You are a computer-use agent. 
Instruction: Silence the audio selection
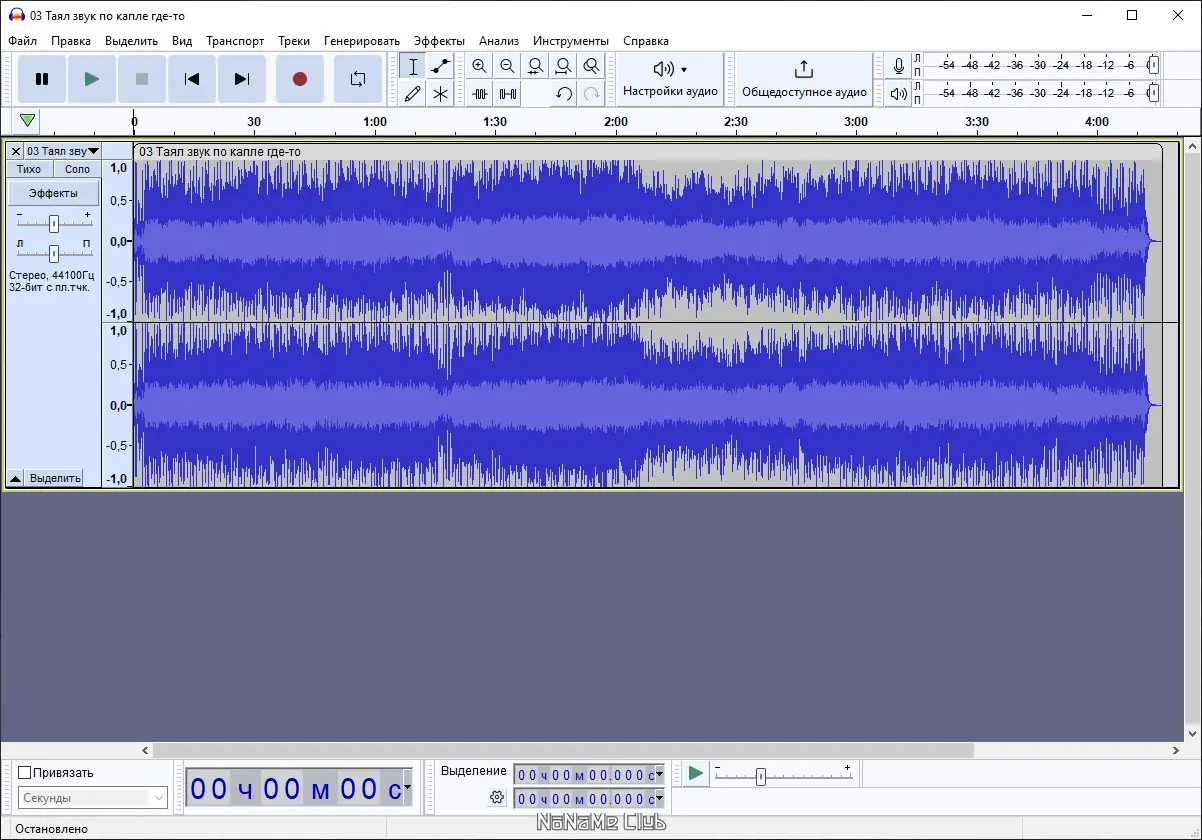point(508,94)
